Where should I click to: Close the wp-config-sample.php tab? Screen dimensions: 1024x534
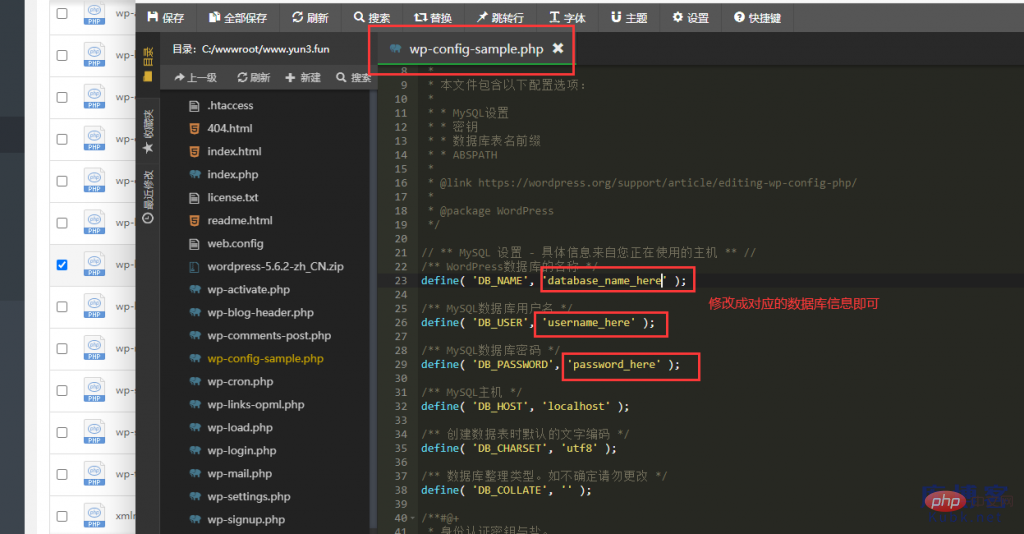point(558,48)
